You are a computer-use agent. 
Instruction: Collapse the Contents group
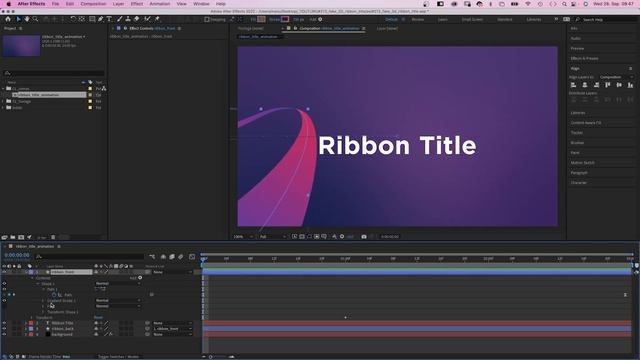click(32, 278)
